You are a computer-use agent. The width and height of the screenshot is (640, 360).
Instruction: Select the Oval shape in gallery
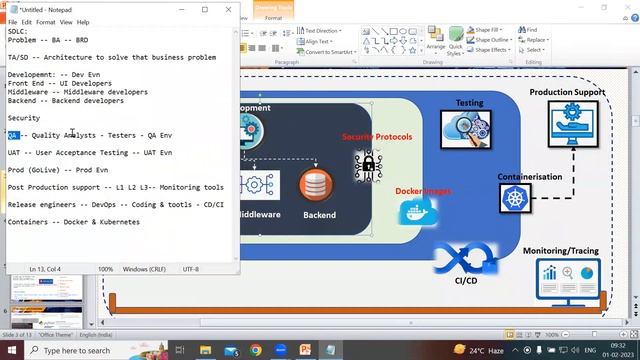click(x=403, y=31)
